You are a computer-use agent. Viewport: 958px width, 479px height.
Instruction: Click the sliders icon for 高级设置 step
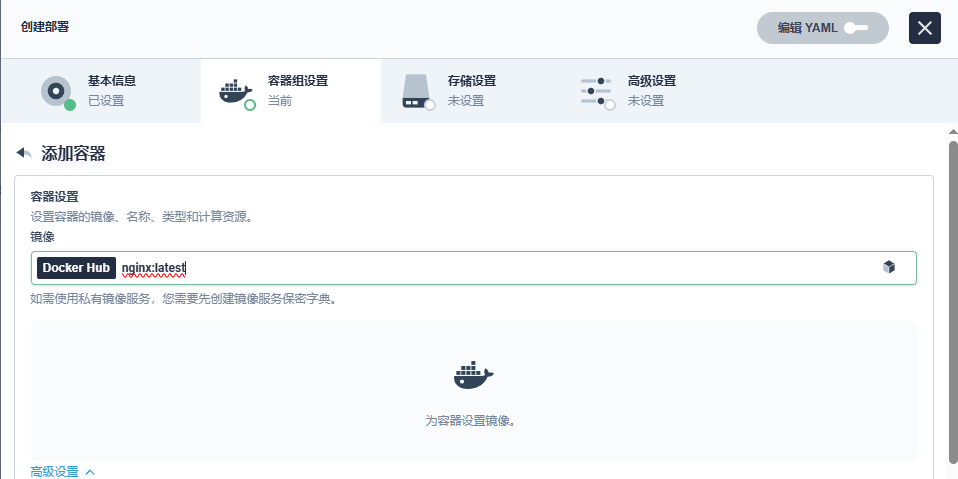(596, 91)
